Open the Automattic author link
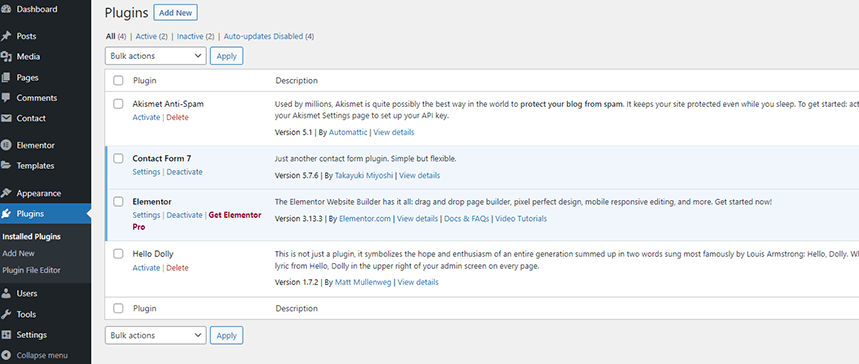The image size is (859, 364). click(x=348, y=132)
